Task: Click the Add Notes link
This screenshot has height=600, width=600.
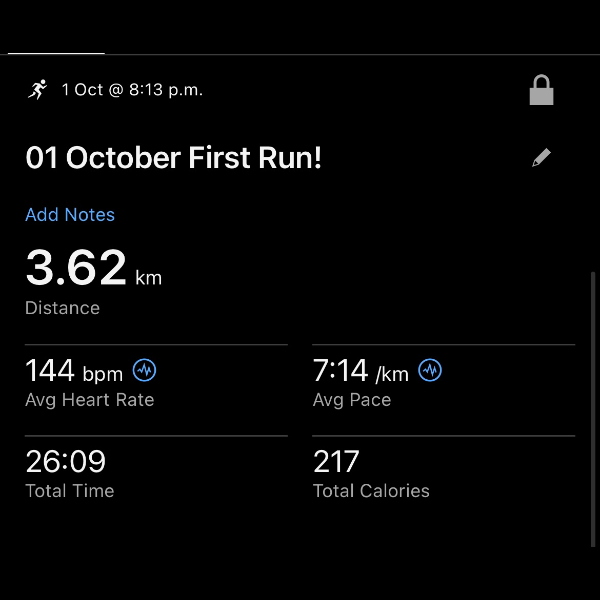Action: tap(70, 215)
